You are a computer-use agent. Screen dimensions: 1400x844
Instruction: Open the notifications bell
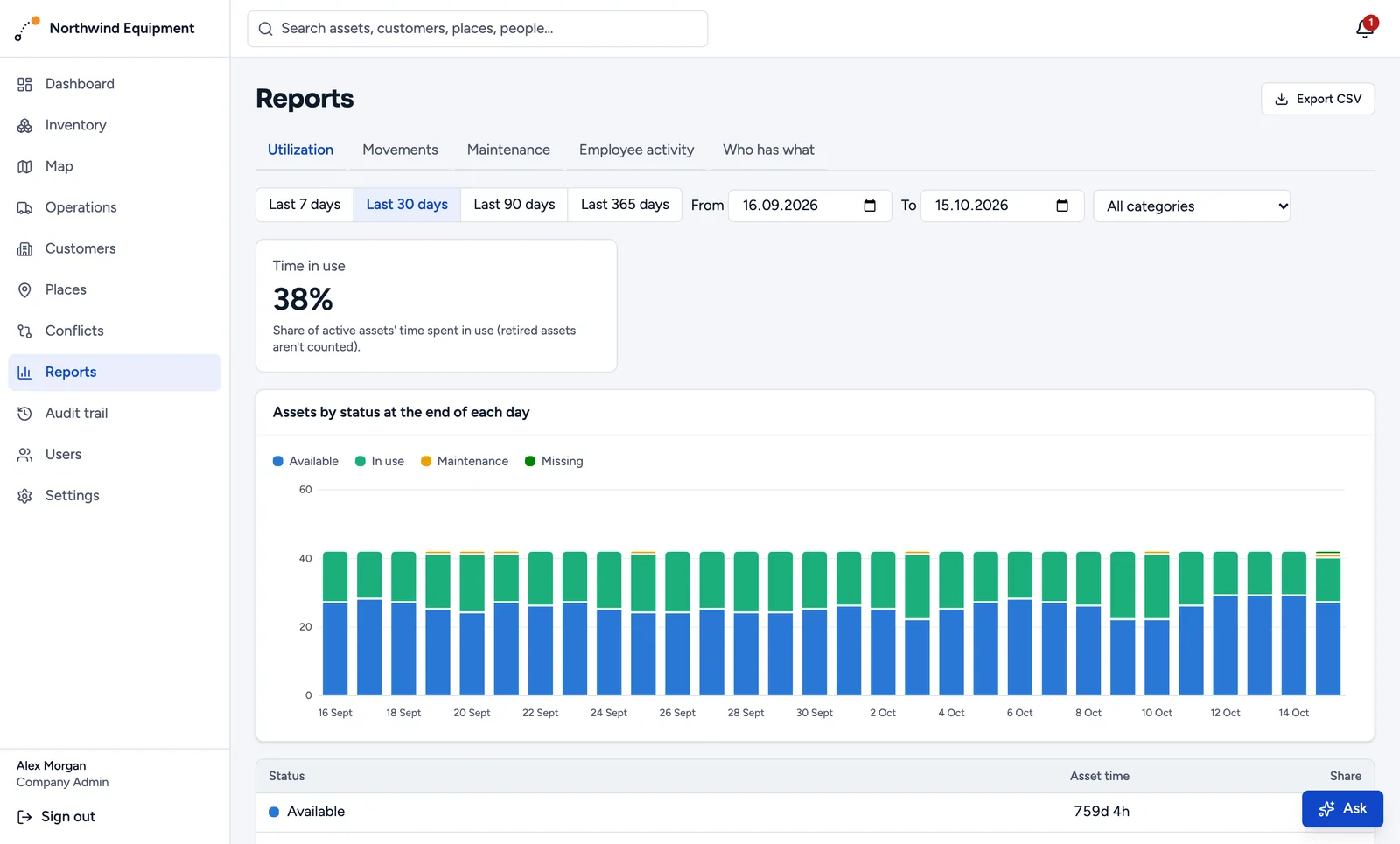click(1364, 29)
